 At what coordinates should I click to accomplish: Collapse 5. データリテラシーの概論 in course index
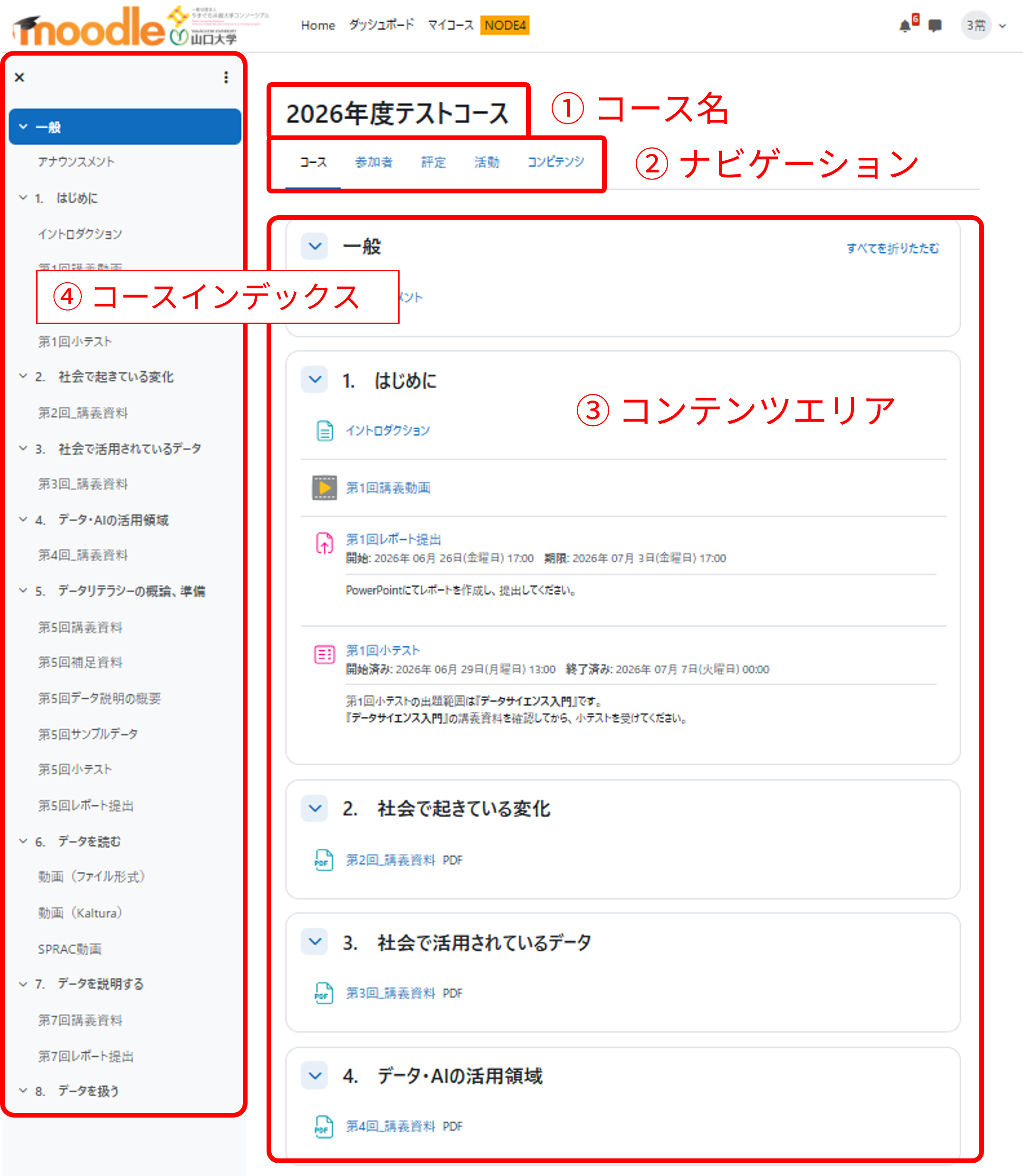click(23, 591)
